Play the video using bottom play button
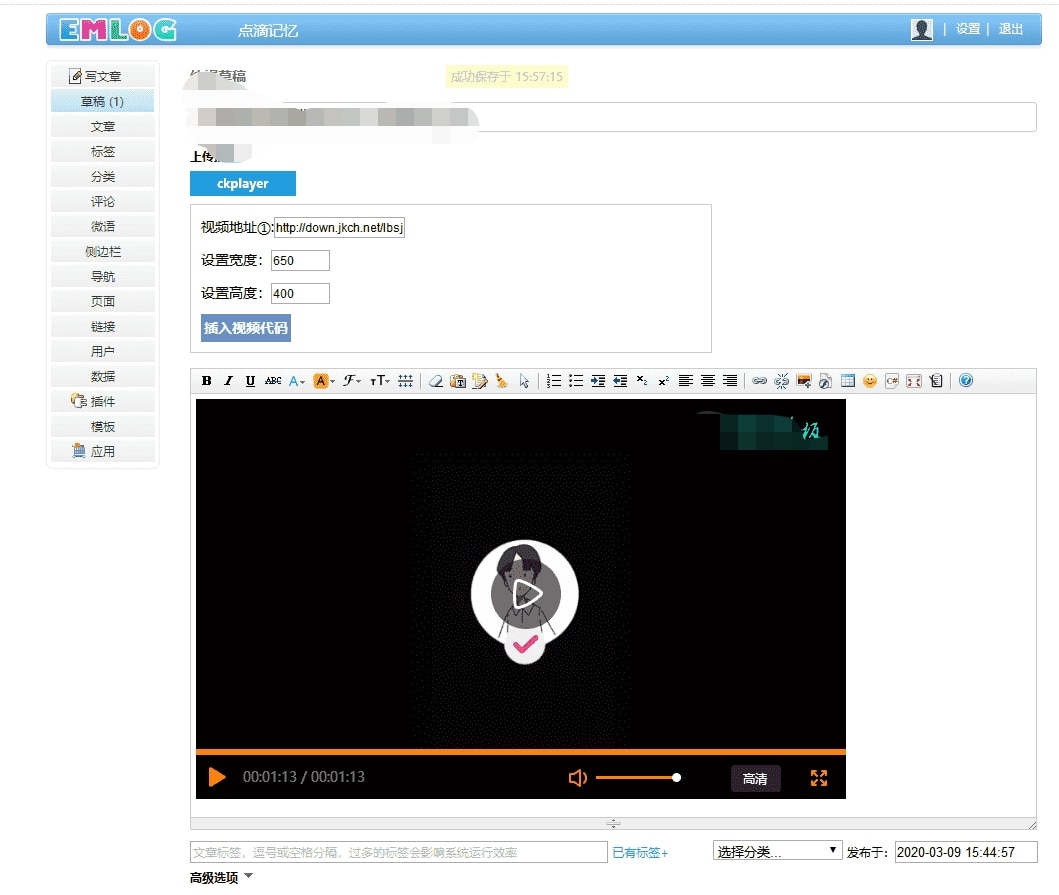The image size is (1059, 895). [x=217, y=778]
